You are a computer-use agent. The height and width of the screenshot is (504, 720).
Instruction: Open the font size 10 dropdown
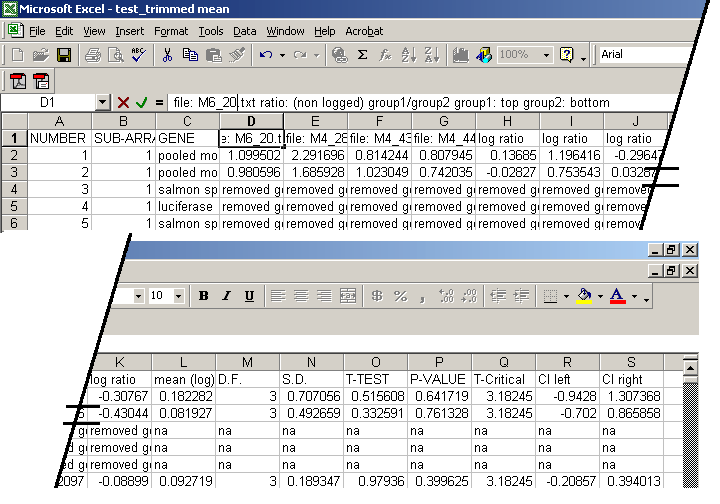[x=178, y=297]
